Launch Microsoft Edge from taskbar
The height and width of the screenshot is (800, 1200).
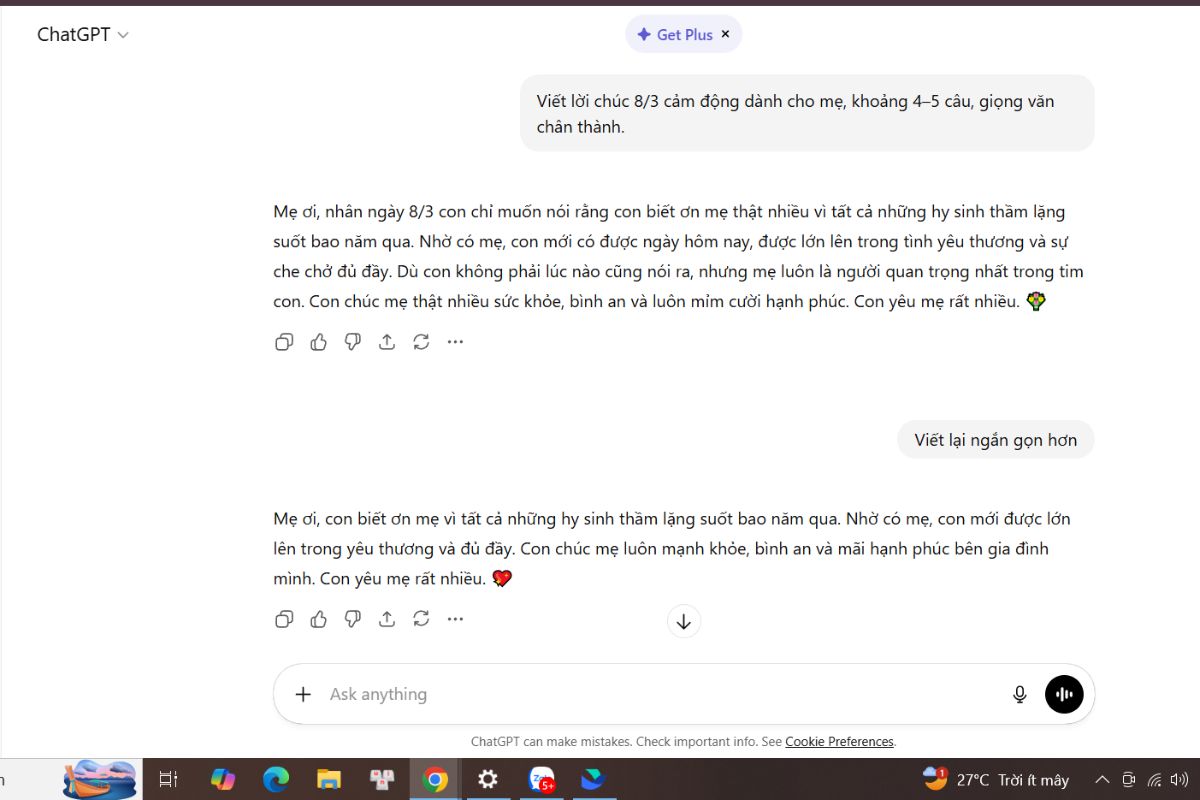tap(276, 779)
